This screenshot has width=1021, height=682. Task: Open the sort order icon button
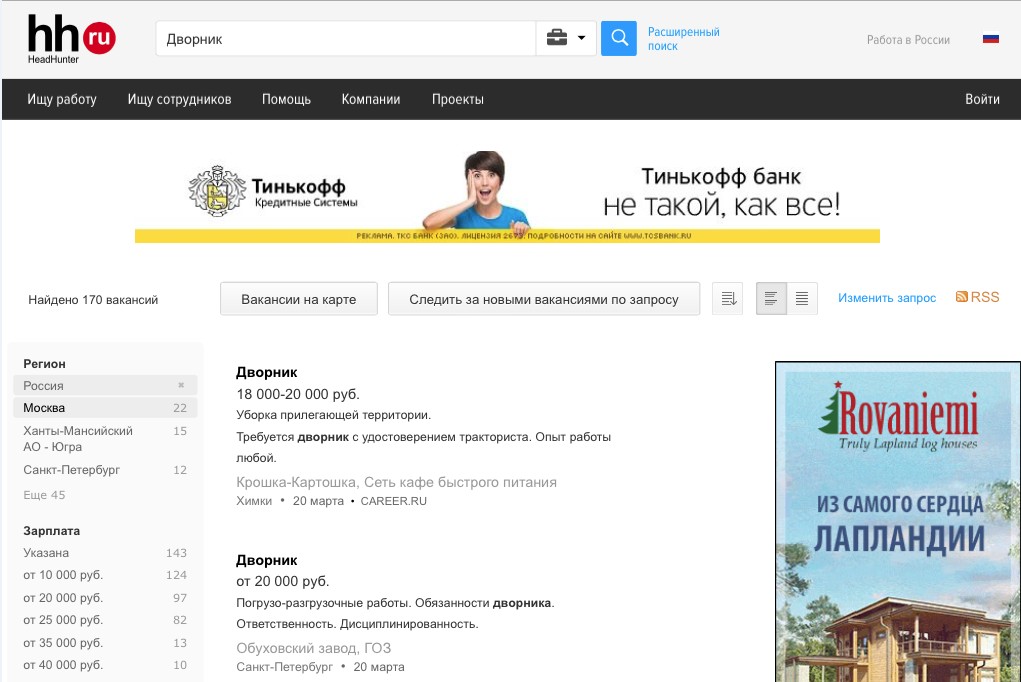pos(728,299)
